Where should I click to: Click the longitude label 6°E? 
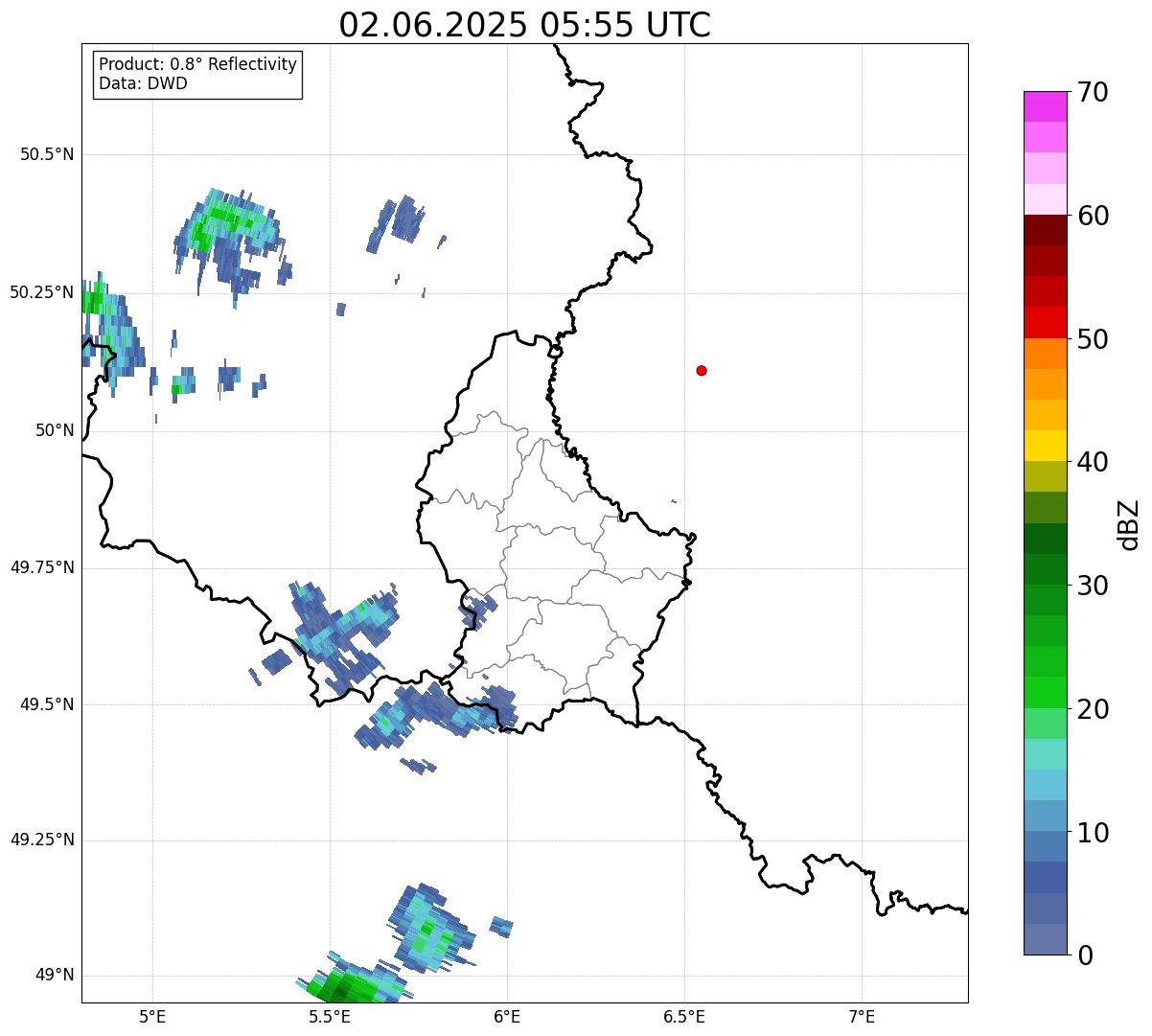point(507,1016)
